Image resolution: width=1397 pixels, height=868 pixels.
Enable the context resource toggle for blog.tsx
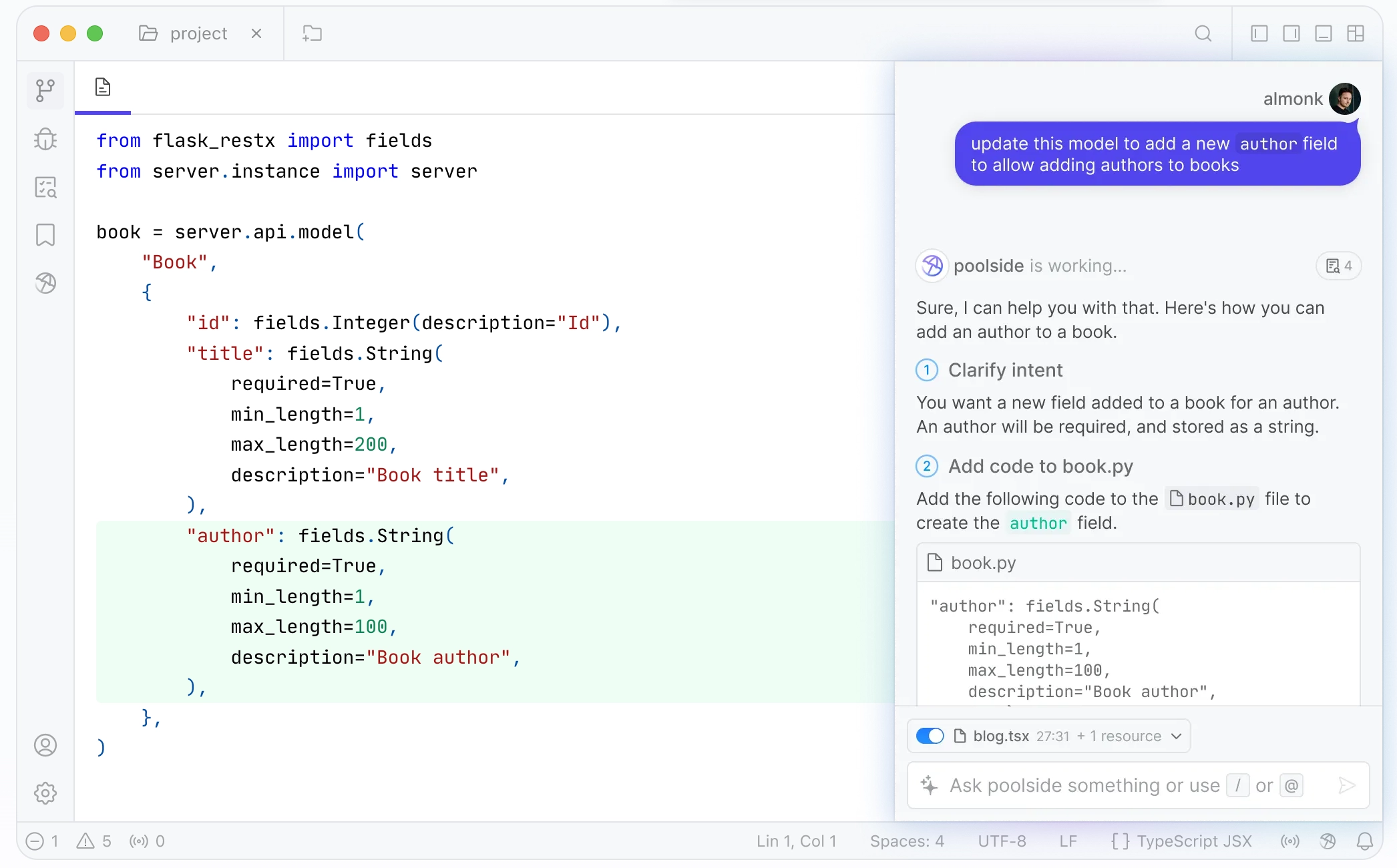(x=931, y=736)
